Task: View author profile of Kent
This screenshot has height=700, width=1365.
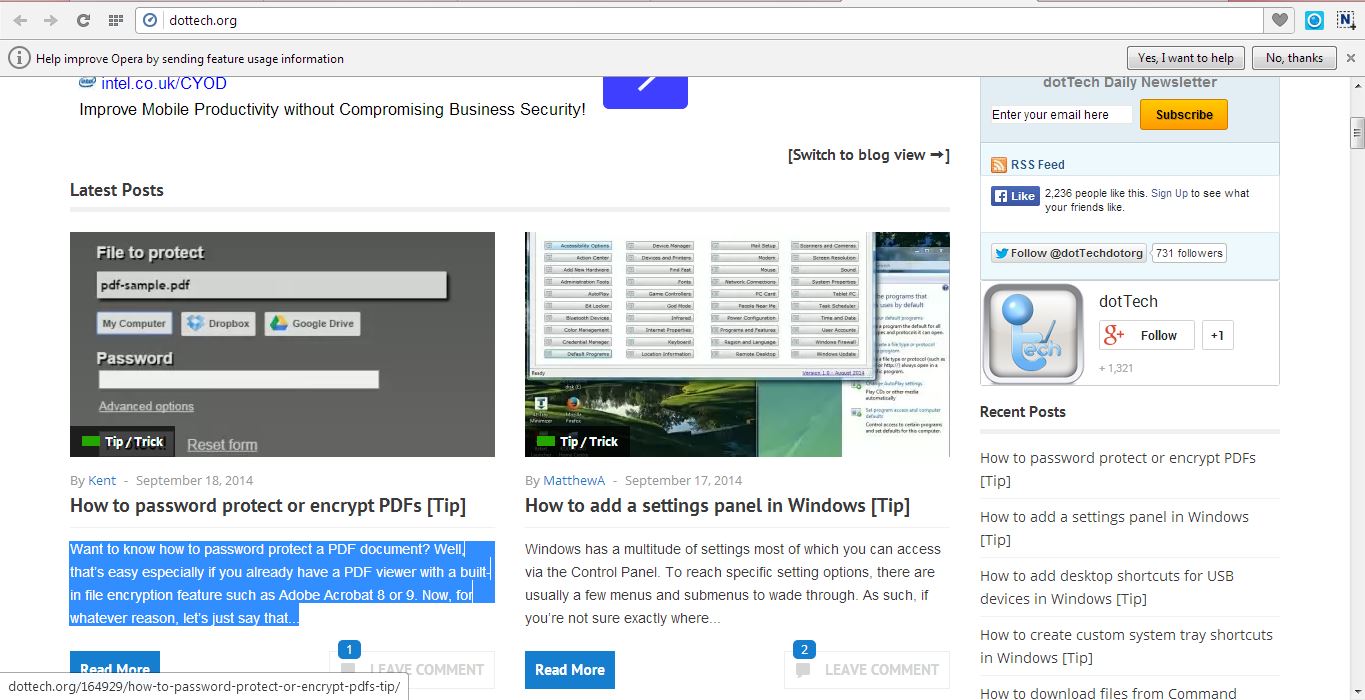Action: [101, 480]
